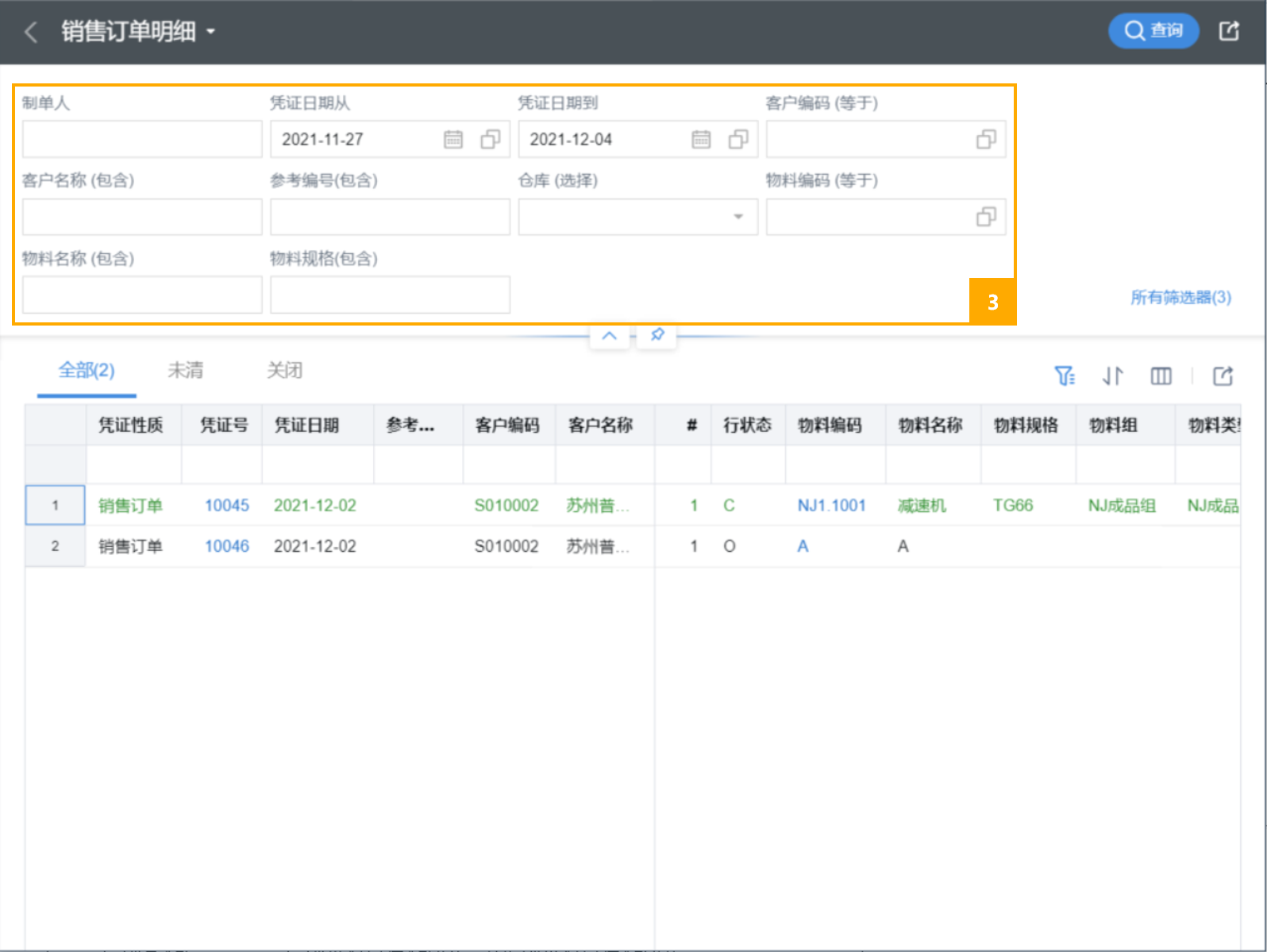
Task: Open the calendar for 凭证日期从
Action: coord(453,139)
